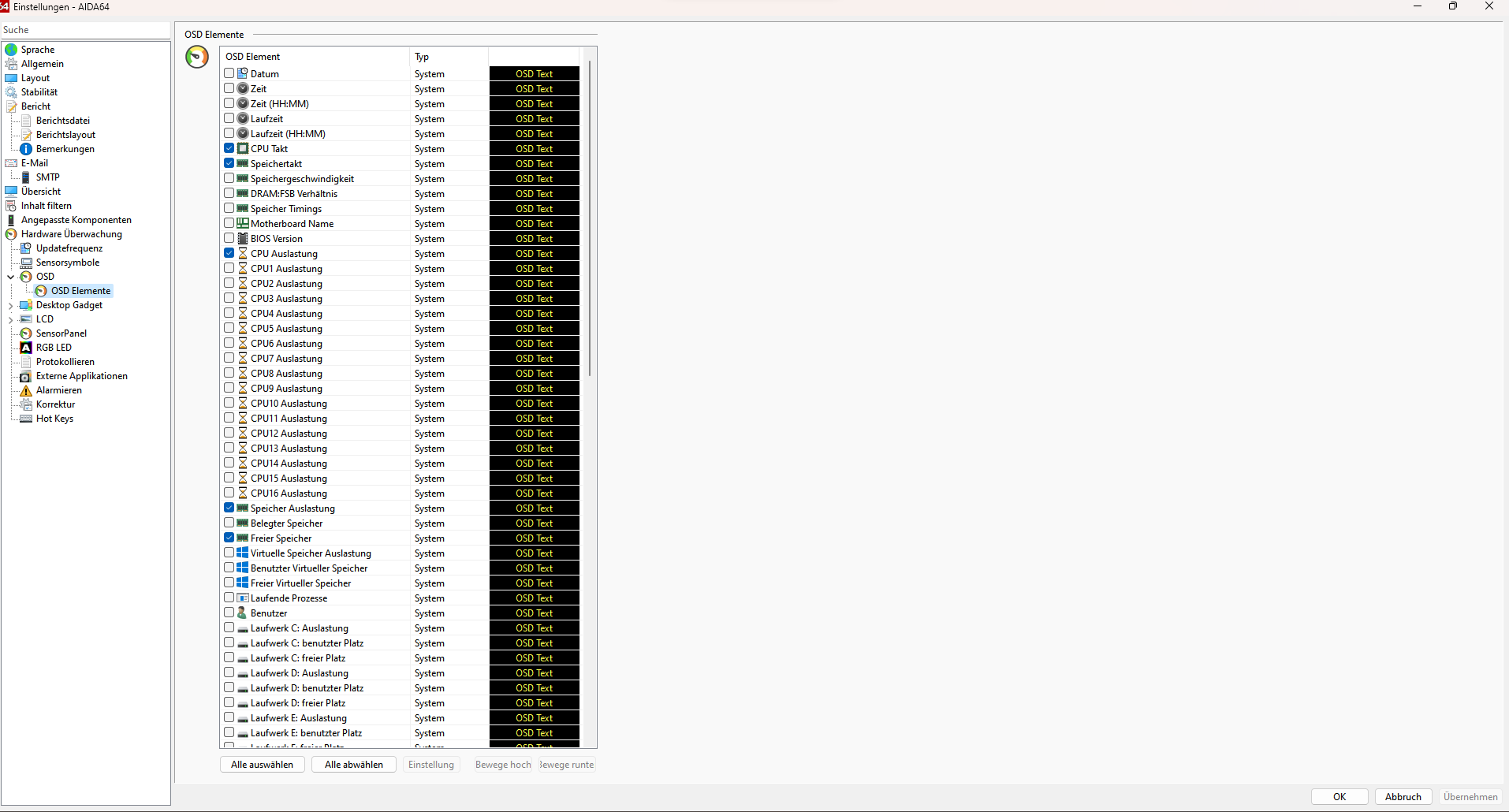The width and height of the screenshot is (1509, 812).
Task: Click the Updatefrequenz icon
Action: [x=26, y=248]
